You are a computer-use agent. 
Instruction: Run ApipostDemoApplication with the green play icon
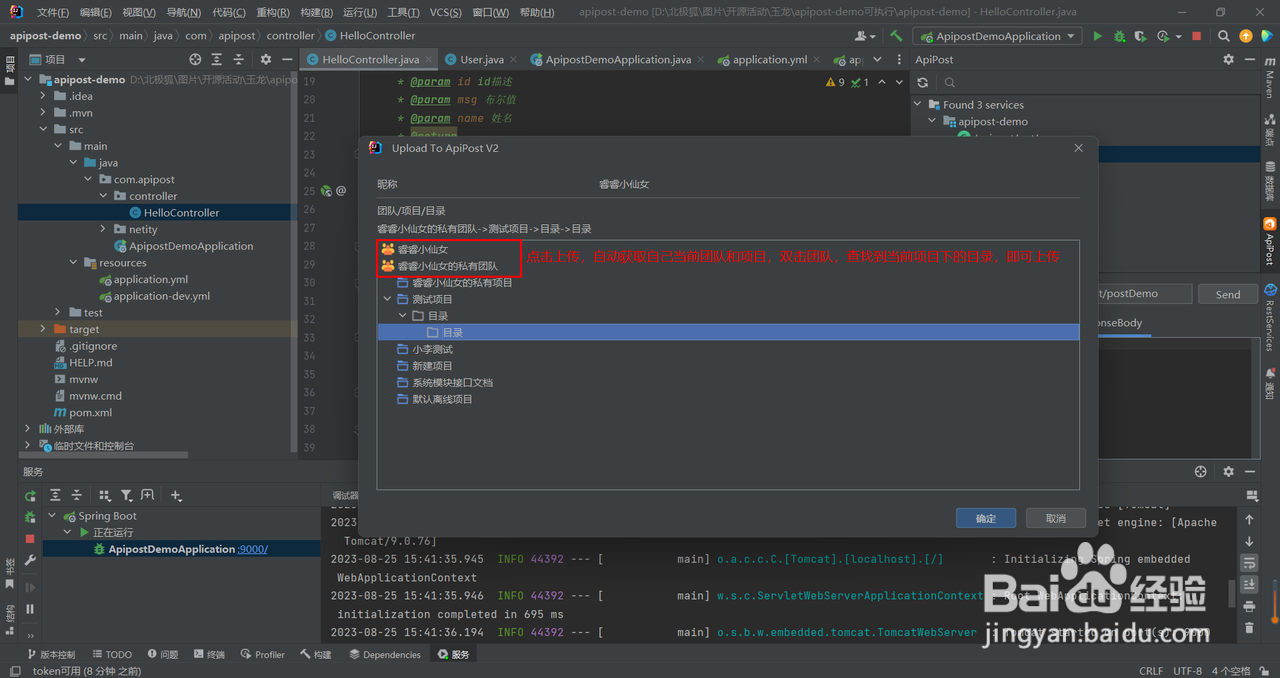(x=1098, y=36)
